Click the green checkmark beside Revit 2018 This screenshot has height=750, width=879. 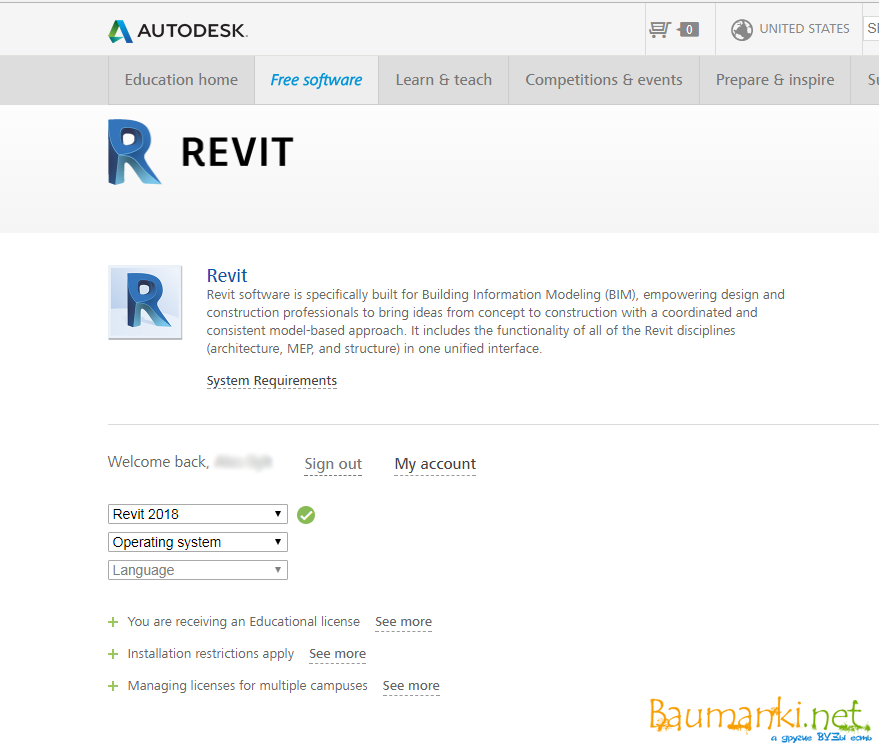pos(306,515)
